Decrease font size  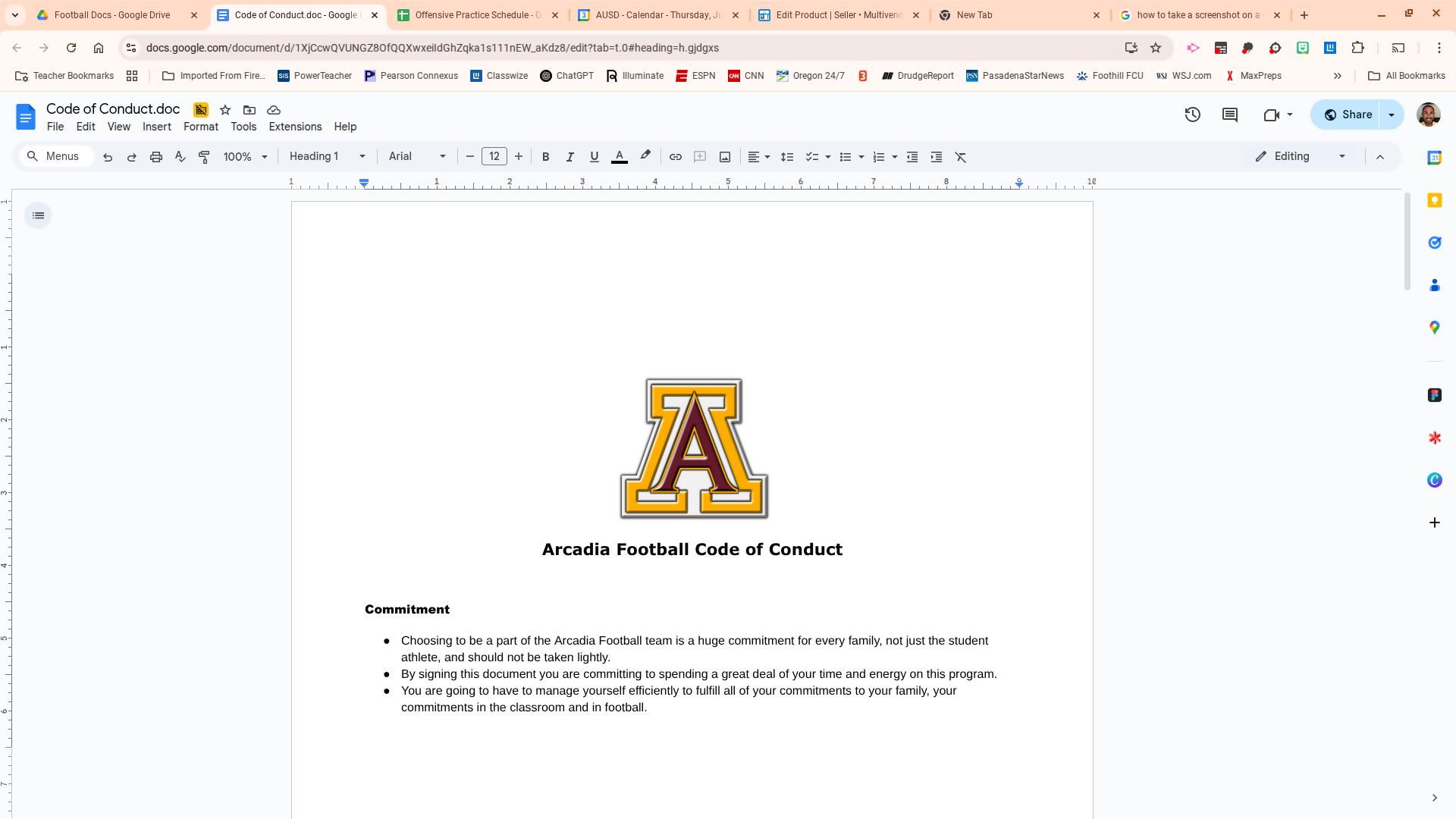tap(470, 157)
